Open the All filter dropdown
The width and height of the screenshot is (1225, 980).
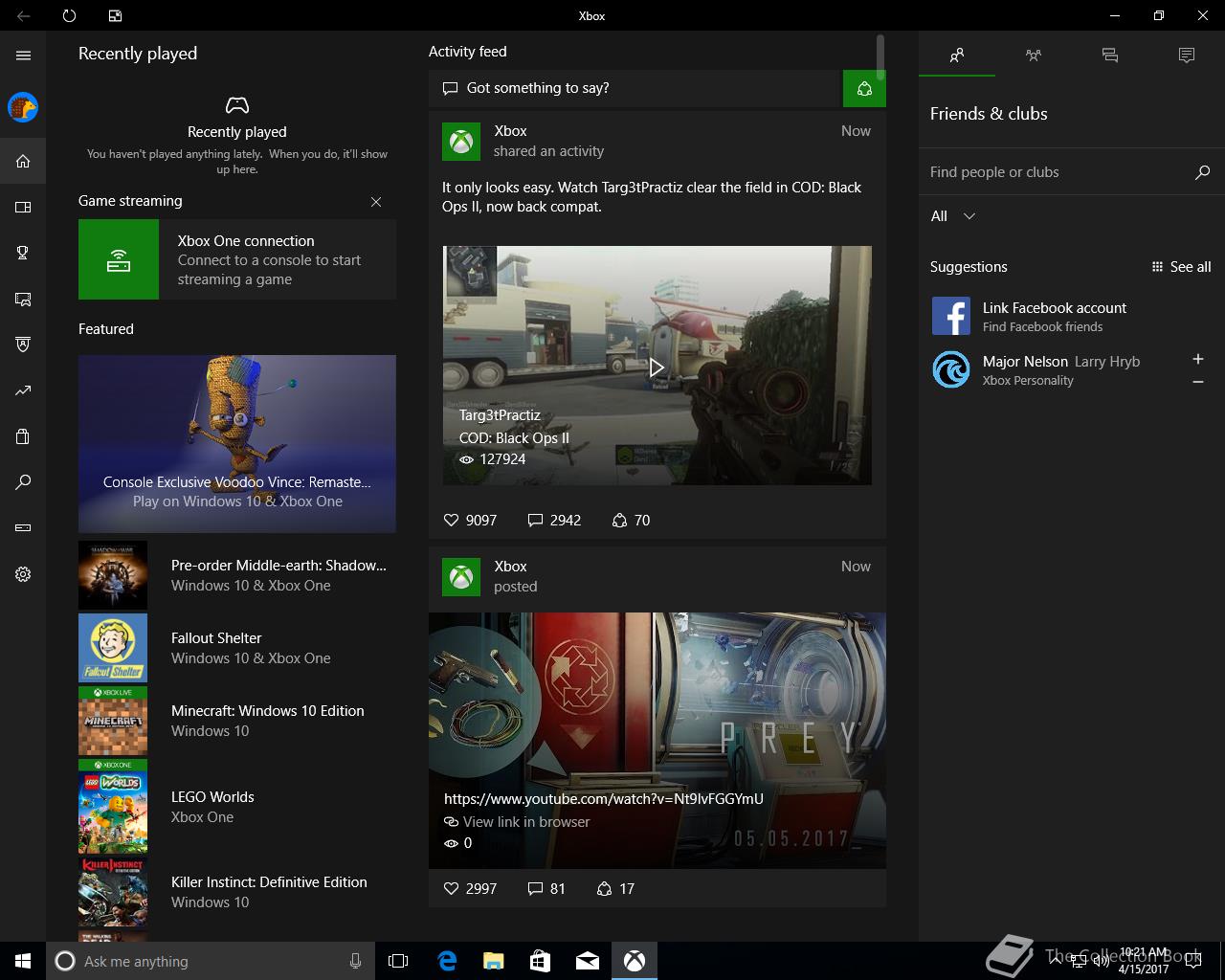pos(953,216)
